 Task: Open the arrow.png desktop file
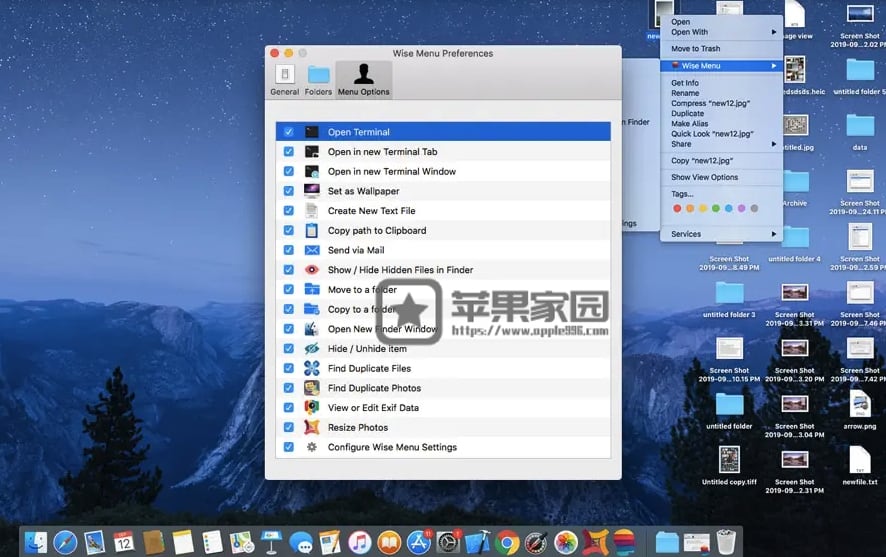pos(860,410)
